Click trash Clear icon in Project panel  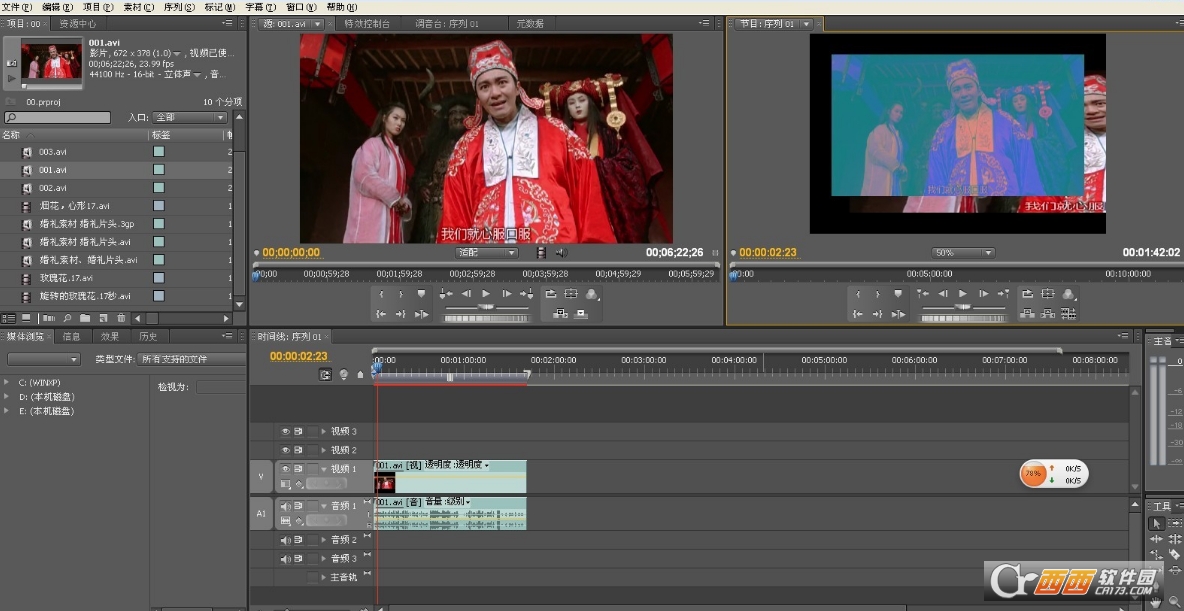coord(121,318)
